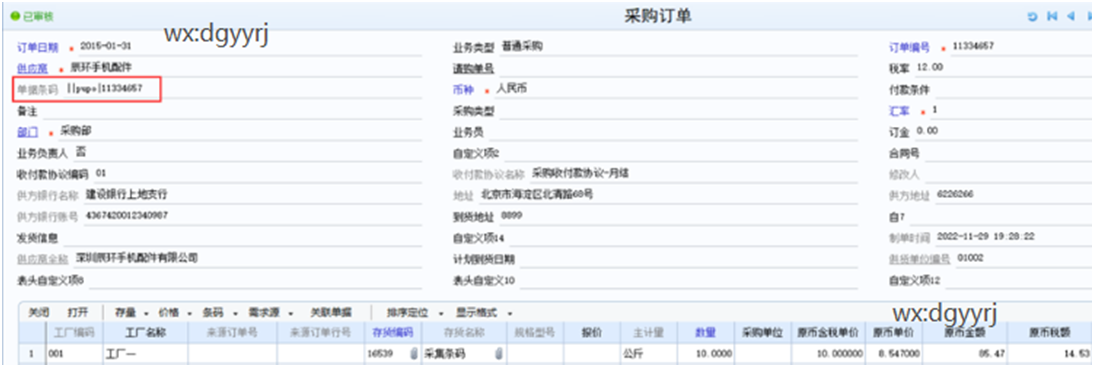
Task: Select the 数量 column header
Action: click(x=706, y=334)
